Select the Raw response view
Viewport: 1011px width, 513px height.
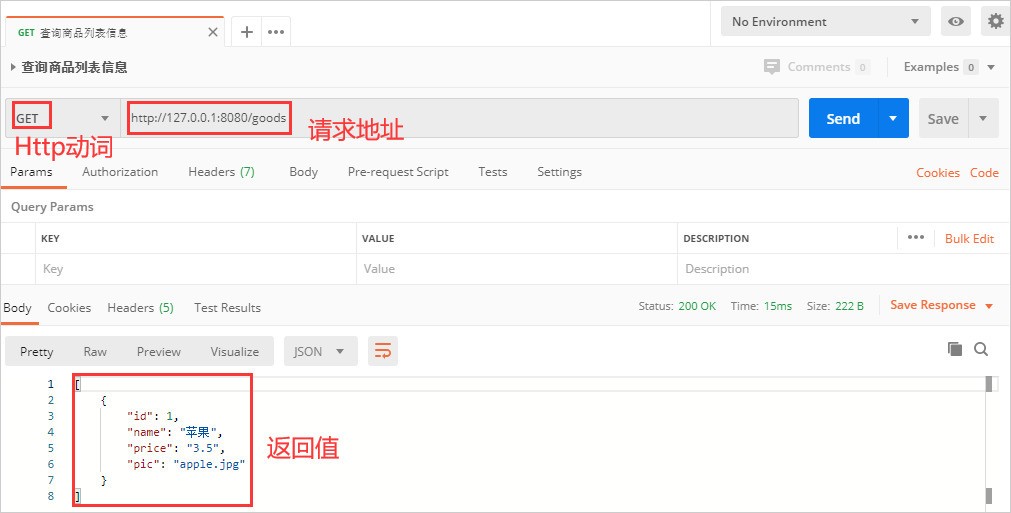click(95, 351)
